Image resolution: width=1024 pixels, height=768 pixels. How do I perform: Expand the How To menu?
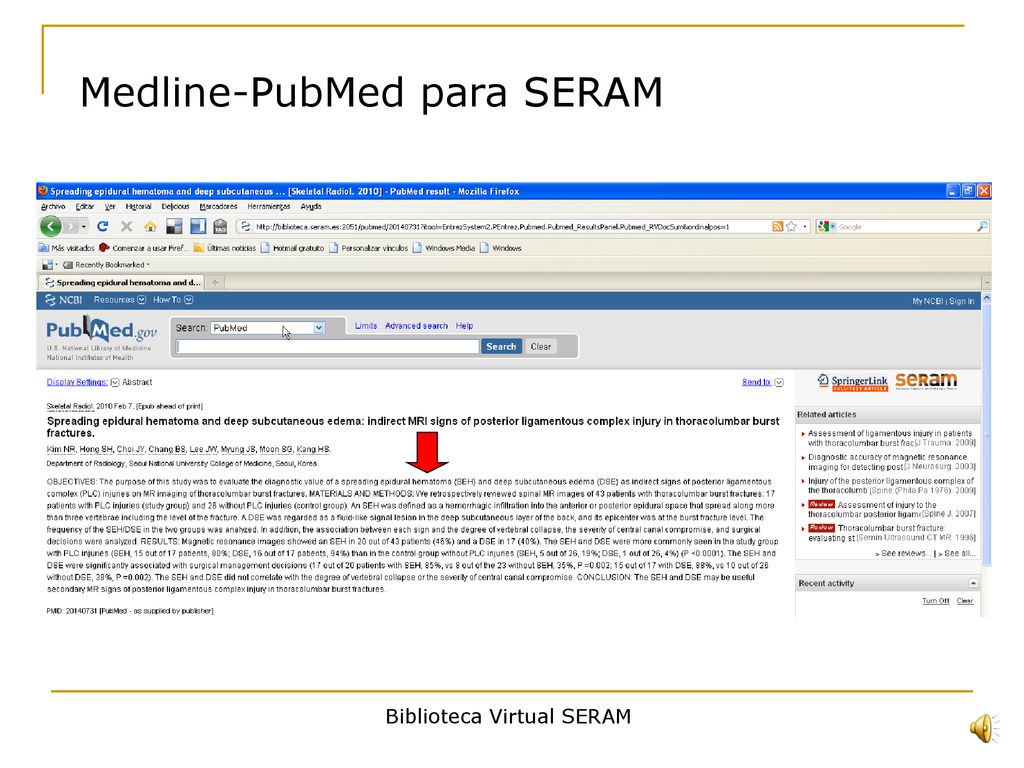pyautogui.click(x=173, y=300)
